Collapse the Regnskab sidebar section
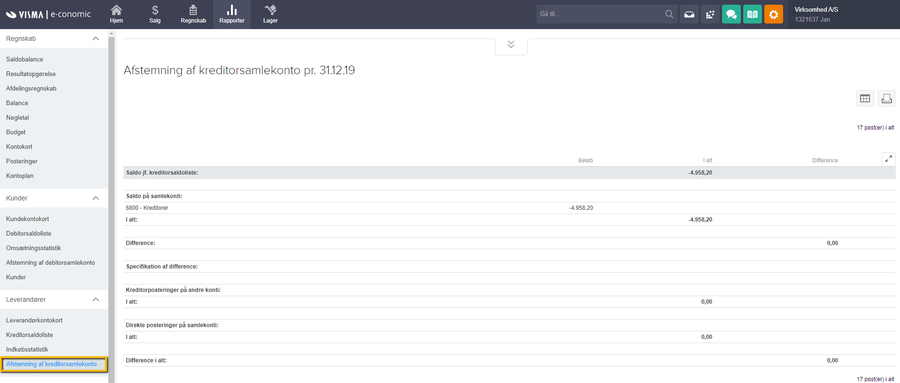Screen dimensions: 900x383 (x=96, y=38)
